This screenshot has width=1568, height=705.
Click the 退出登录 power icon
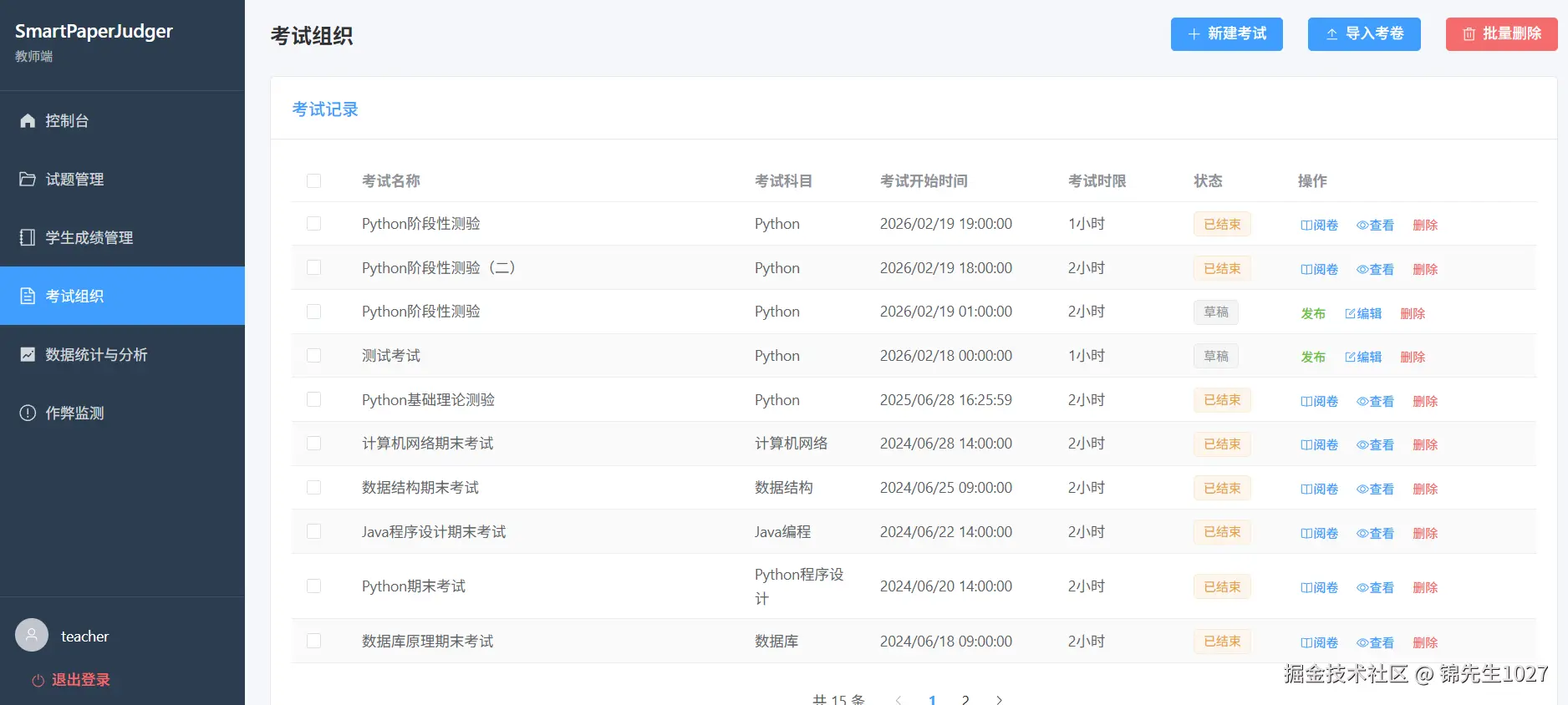click(x=38, y=681)
